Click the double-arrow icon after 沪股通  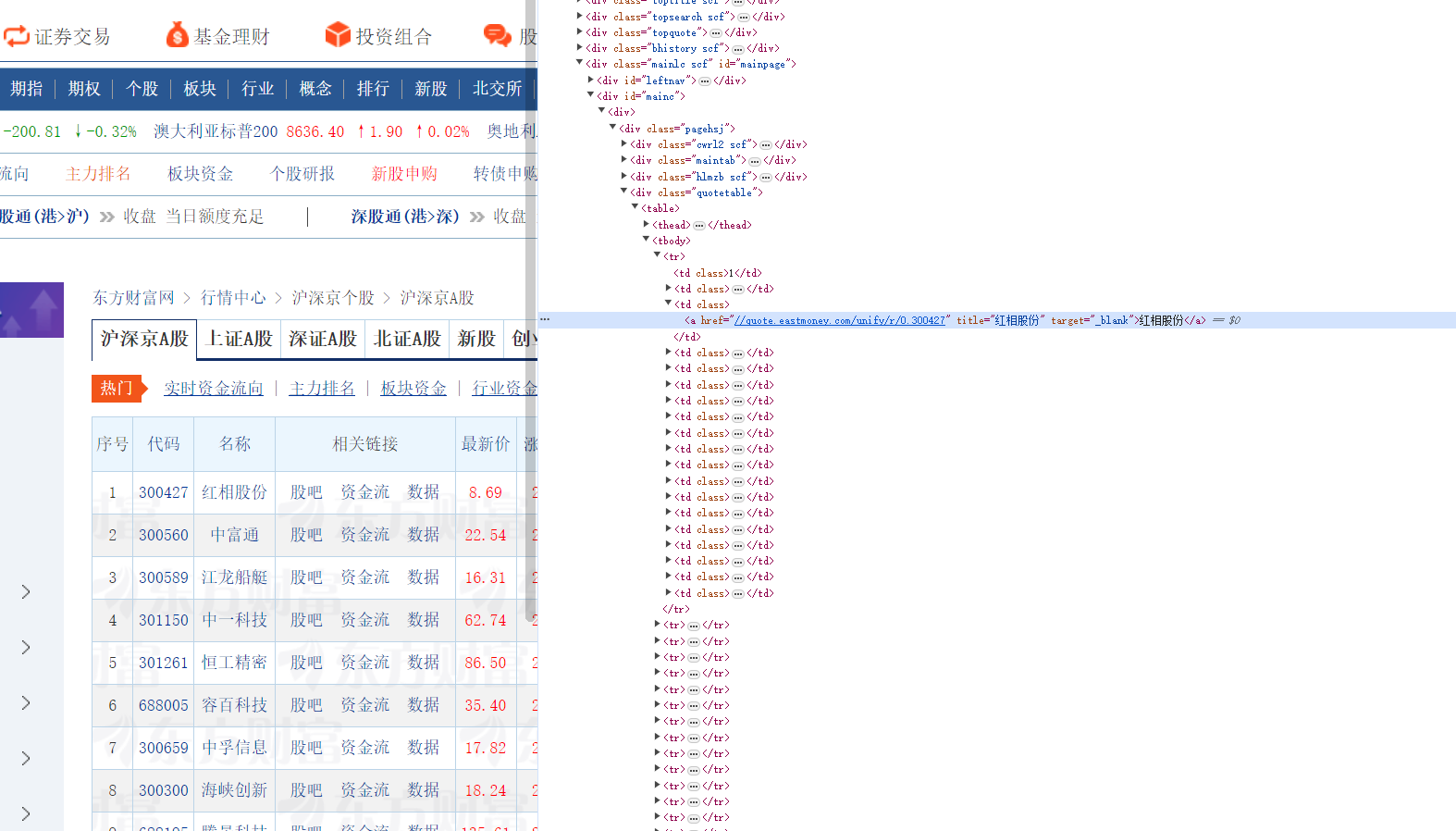107,217
